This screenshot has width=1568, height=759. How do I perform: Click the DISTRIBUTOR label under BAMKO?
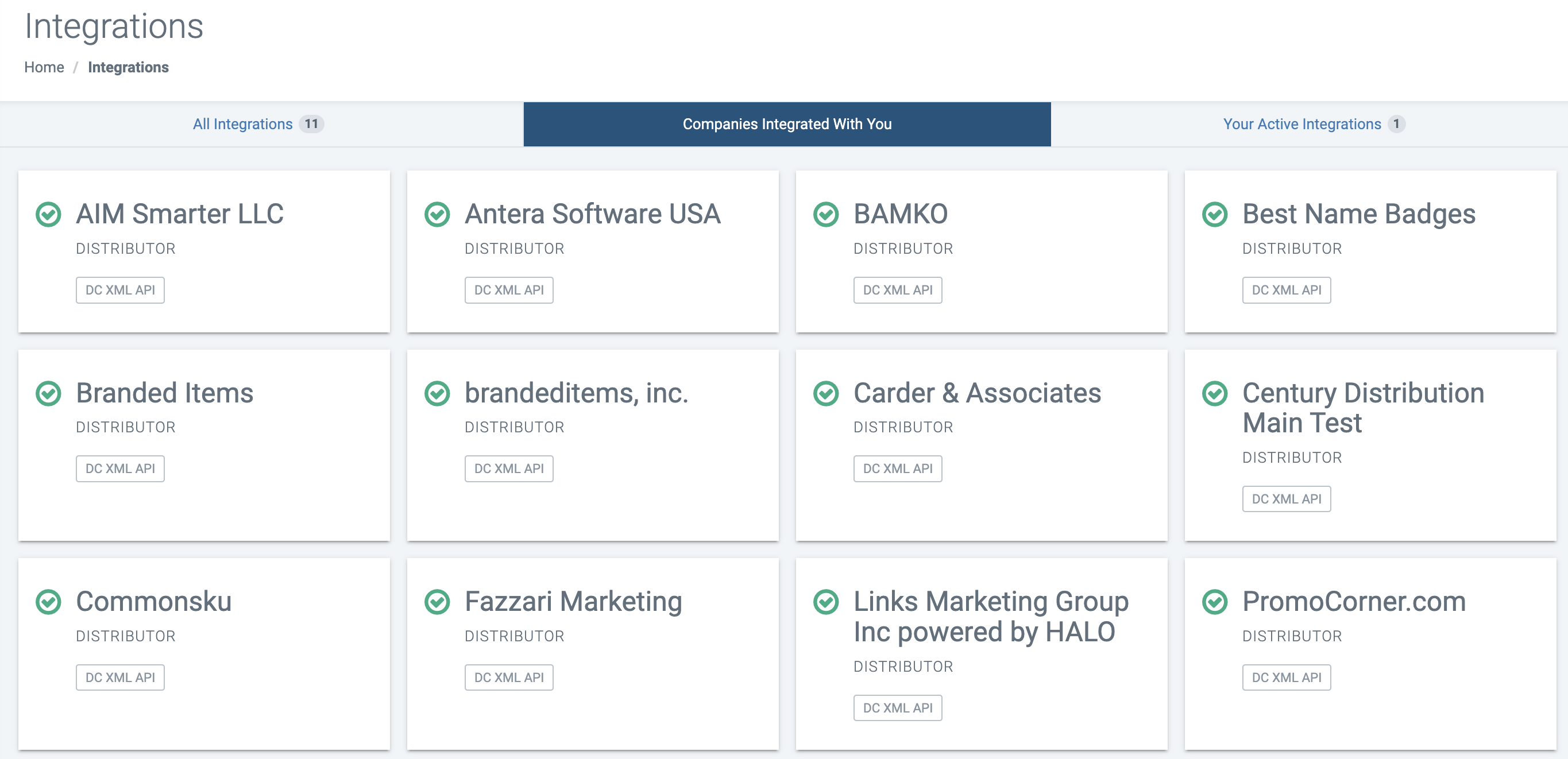(x=903, y=249)
